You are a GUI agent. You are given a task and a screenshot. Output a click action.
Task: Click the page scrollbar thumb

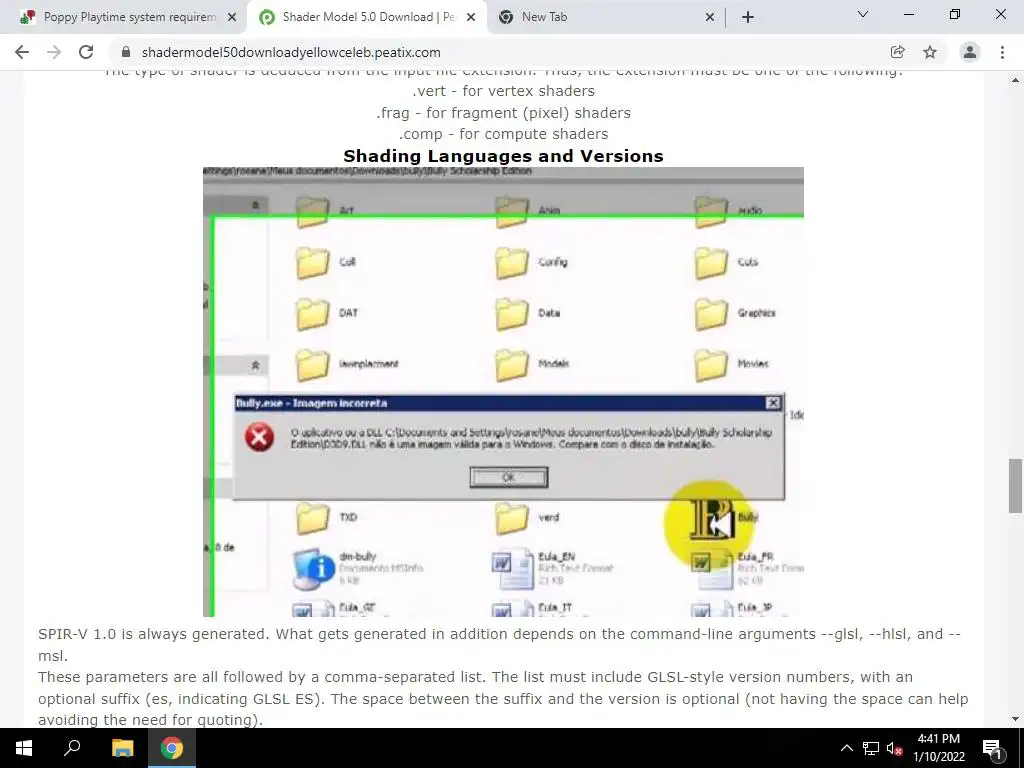tap(1015, 486)
